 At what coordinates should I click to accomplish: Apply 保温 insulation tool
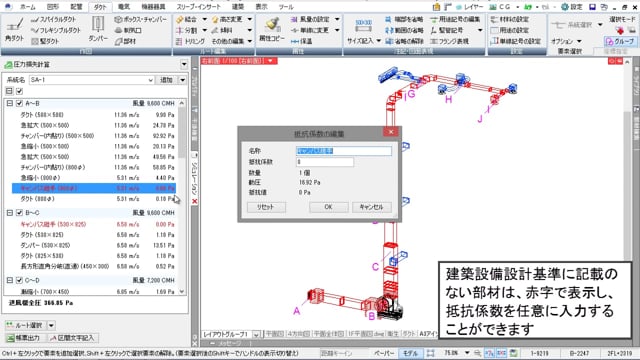(x=302, y=41)
